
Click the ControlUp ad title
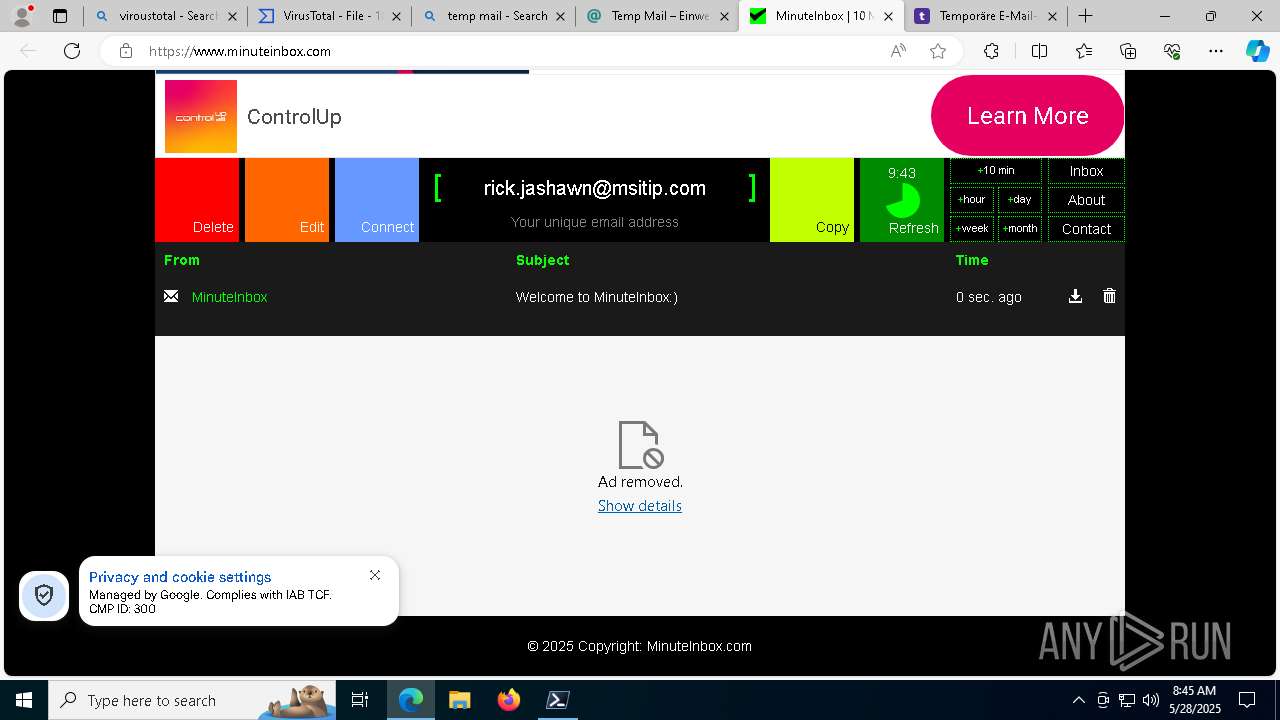[294, 117]
